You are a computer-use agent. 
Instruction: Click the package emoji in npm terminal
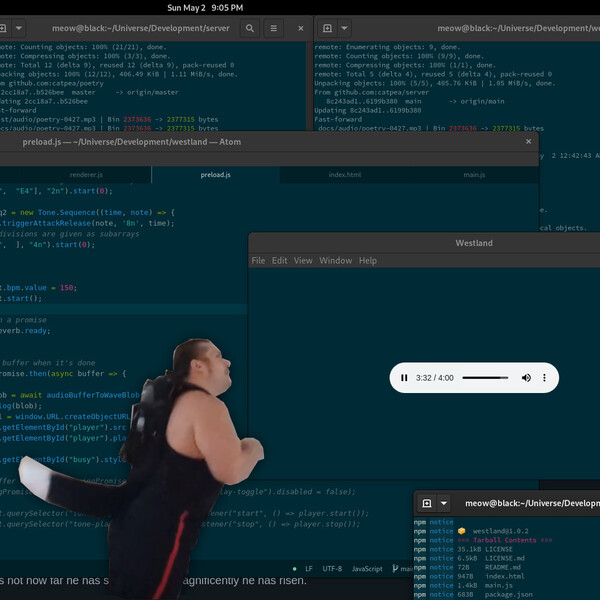coord(461,531)
